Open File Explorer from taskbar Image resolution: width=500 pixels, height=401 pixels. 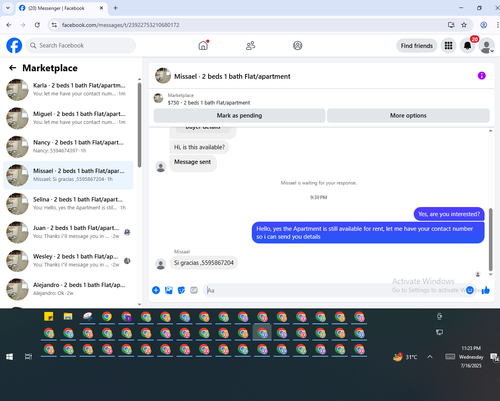(68, 316)
